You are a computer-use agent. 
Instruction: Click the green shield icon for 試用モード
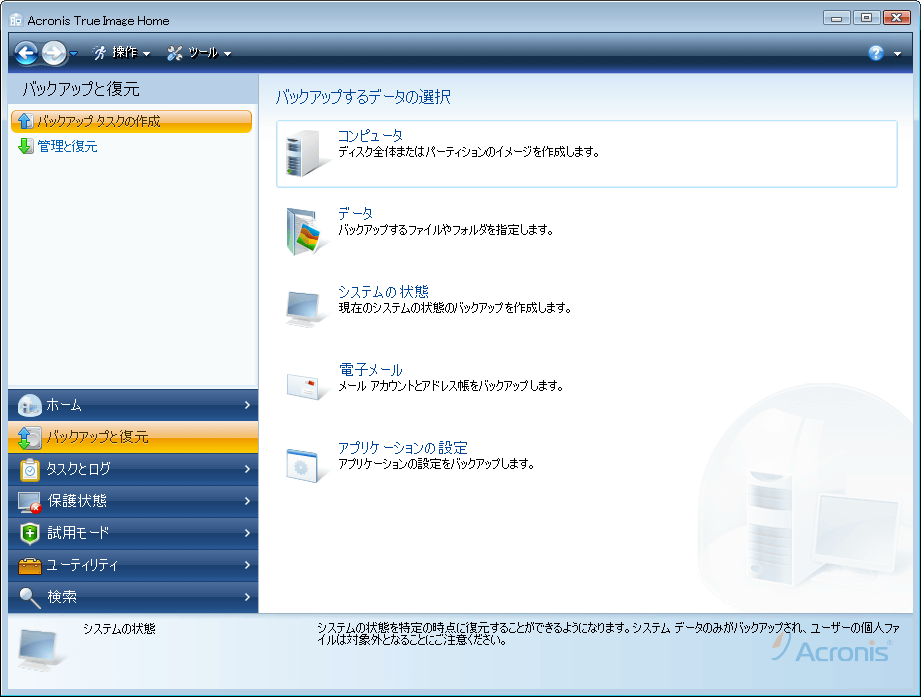tap(29, 533)
